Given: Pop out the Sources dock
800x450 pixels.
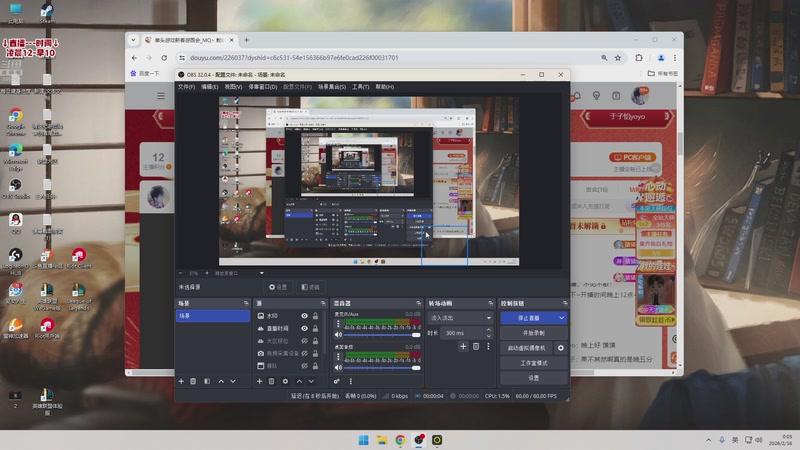Looking at the screenshot, I should pyautogui.click(x=323, y=303).
